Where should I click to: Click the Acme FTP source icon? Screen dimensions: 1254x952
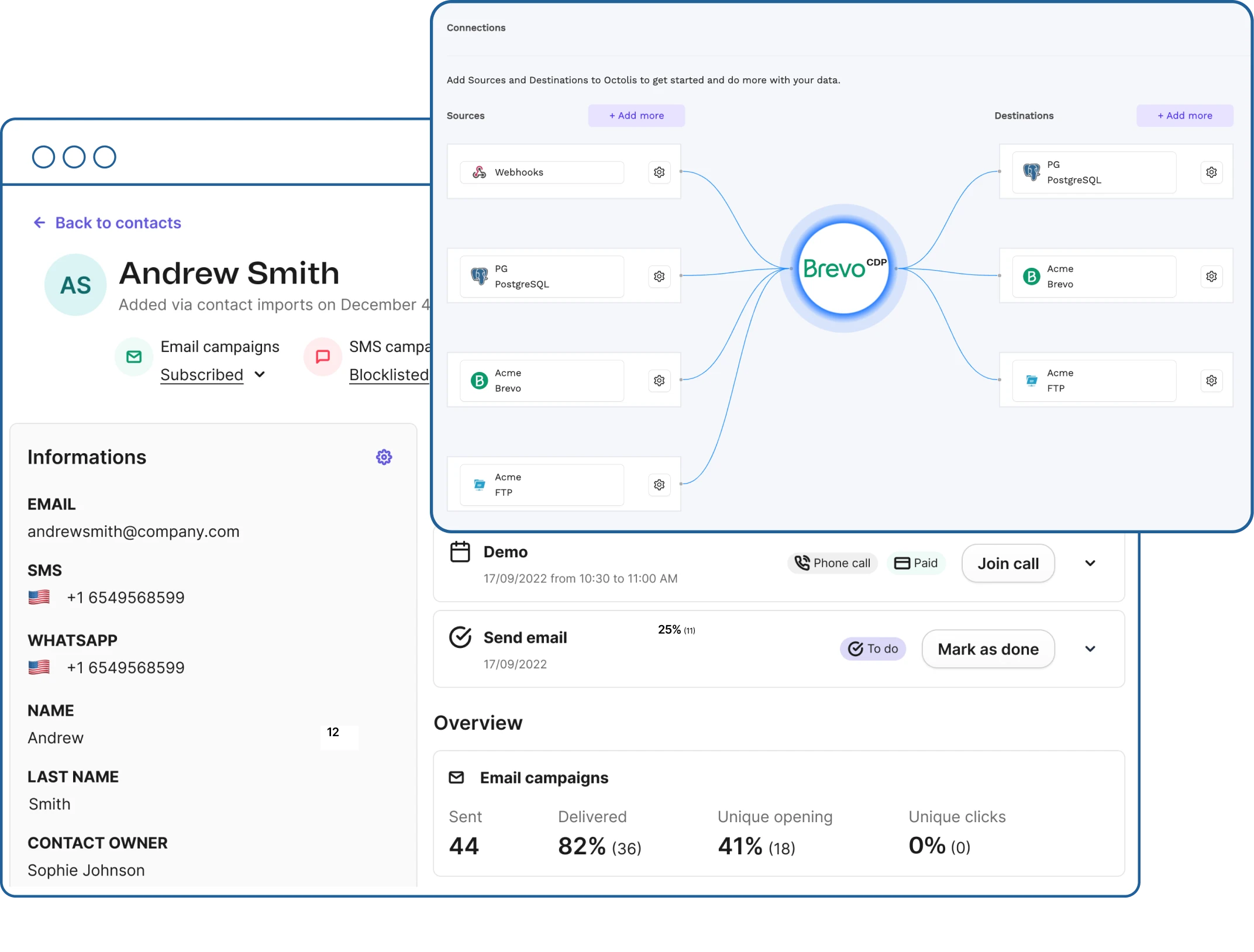coord(480,484)
